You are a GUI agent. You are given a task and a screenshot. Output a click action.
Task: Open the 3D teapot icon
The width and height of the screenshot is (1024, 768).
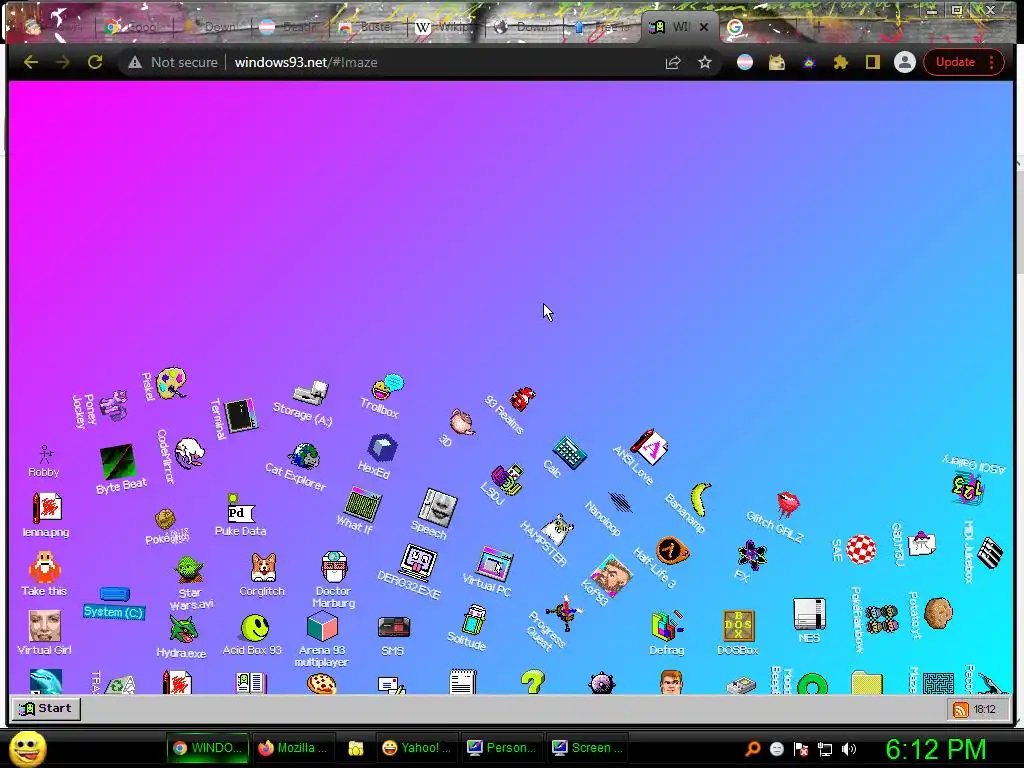coord(462,422)
